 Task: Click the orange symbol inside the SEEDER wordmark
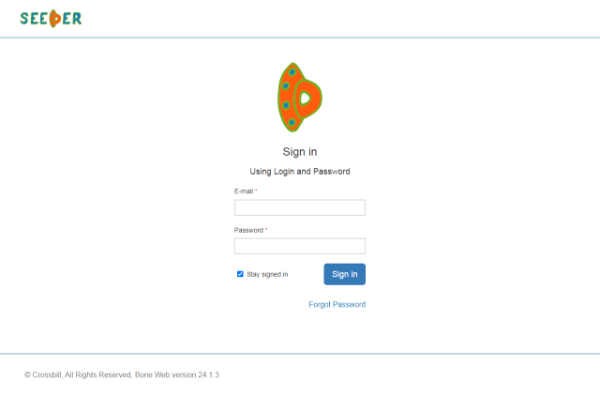click(55, 18)
